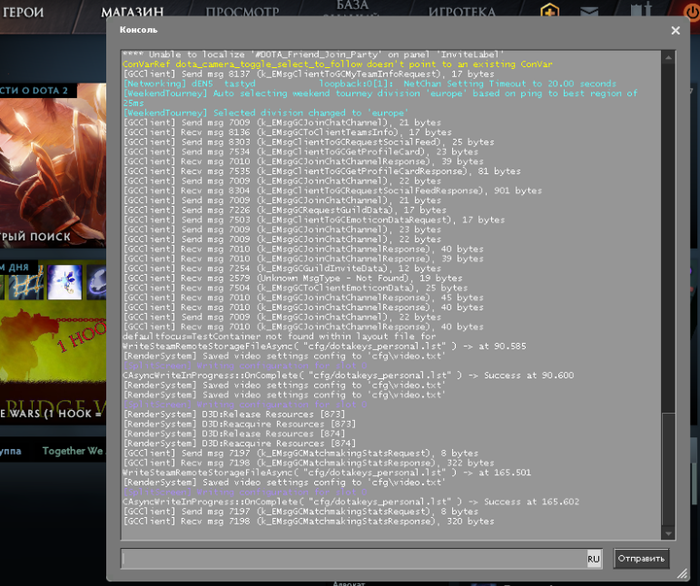Click the 'D3D:Reacquire Resources [874]' line
This screenshot has width=700, height=586.
[239, 443]
